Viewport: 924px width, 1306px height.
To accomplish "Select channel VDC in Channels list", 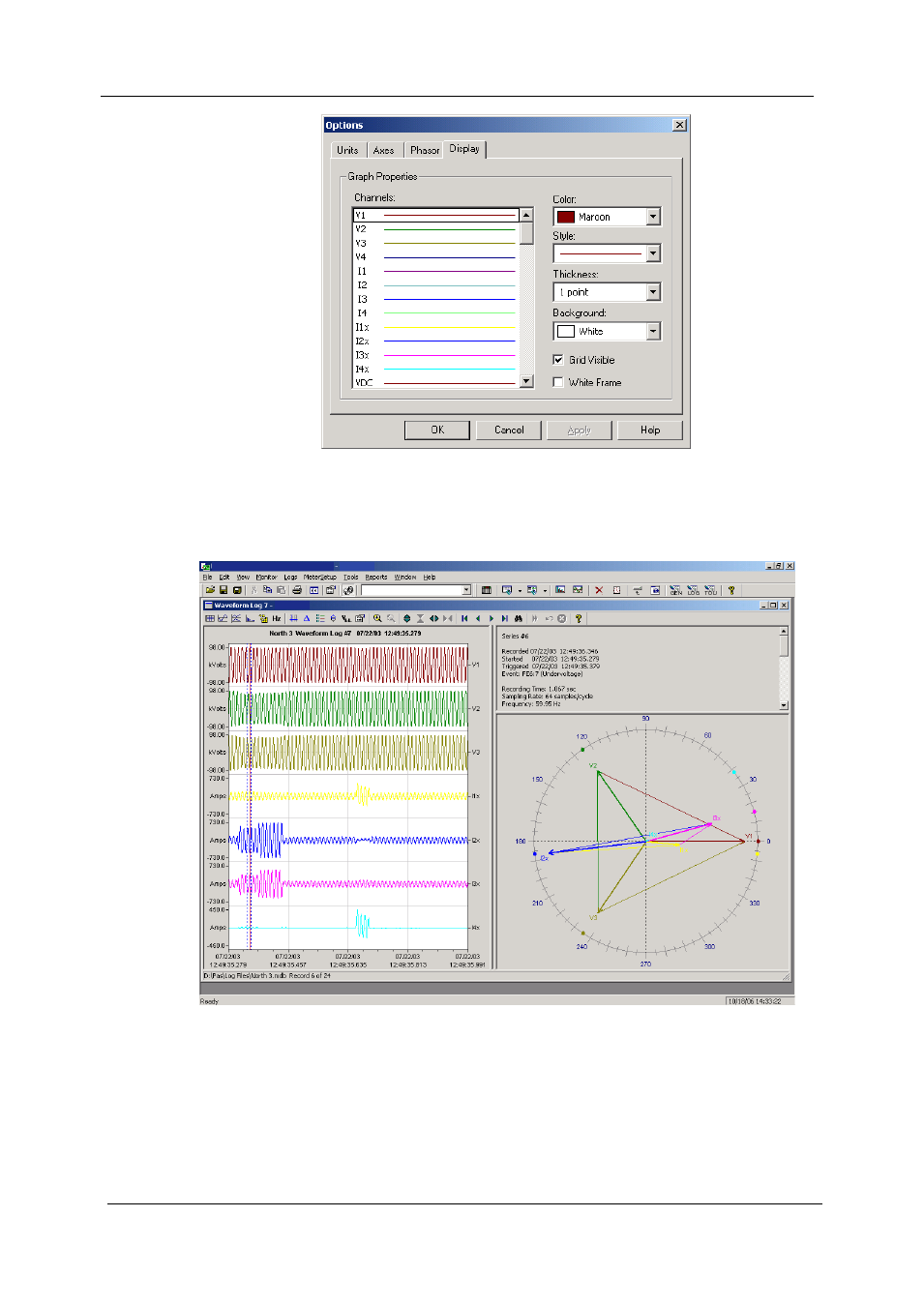I will [x=435, y=383].
